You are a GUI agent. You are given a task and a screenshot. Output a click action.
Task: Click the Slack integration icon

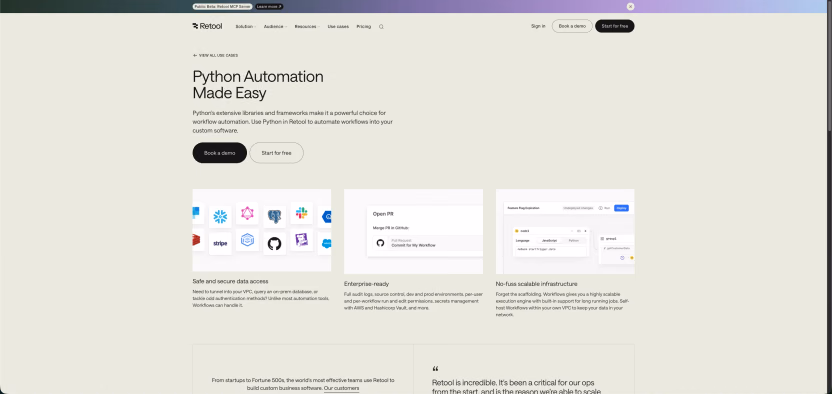point(301,213)
